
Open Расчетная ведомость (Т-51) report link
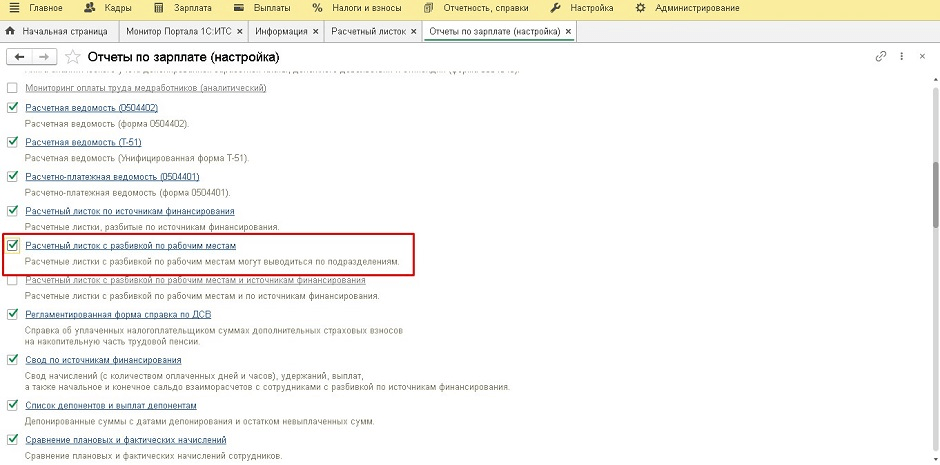coord(83,142)
